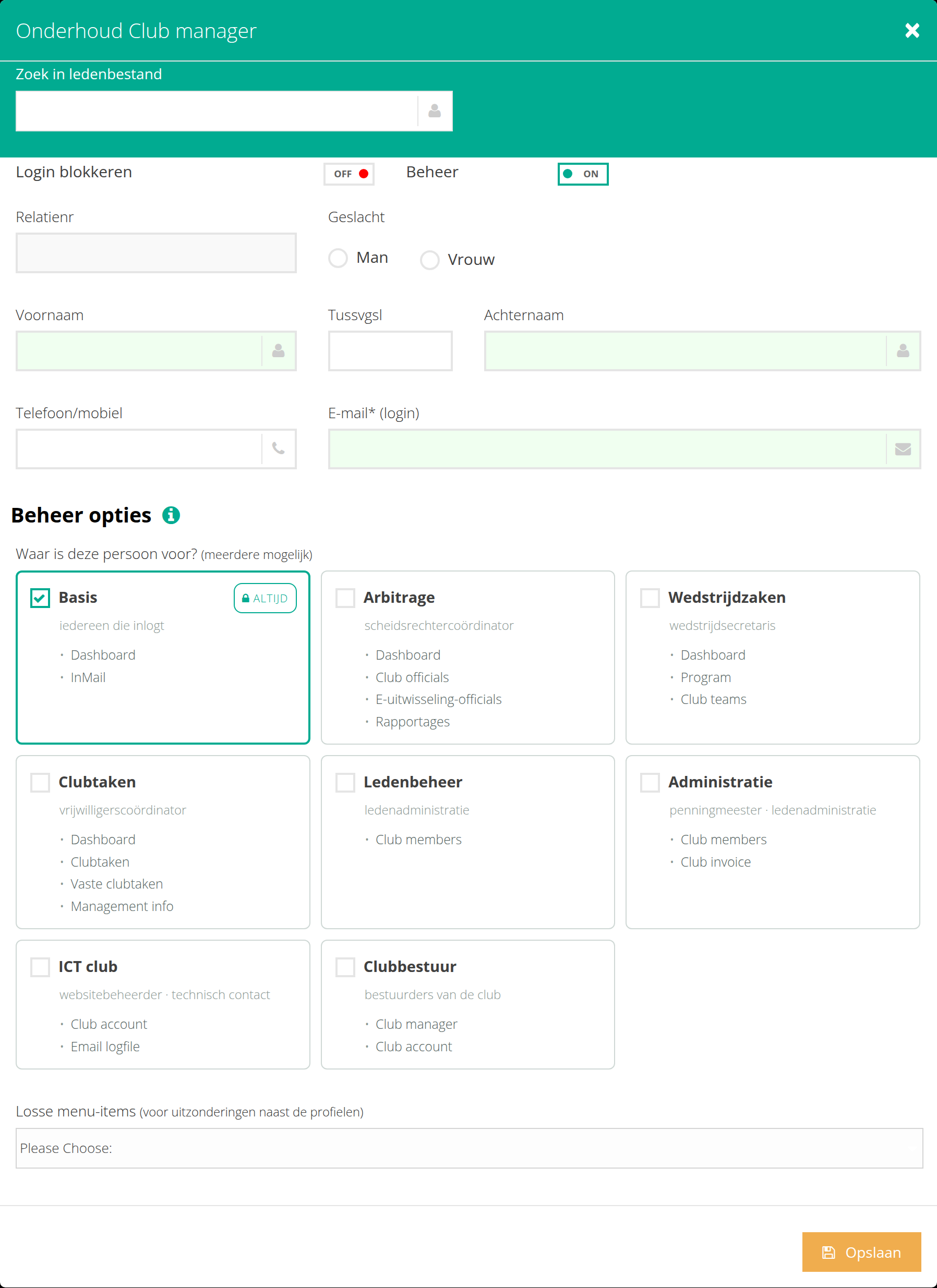
Task: Check the Clubtaken profile checkbox
Action: [40, 783]
